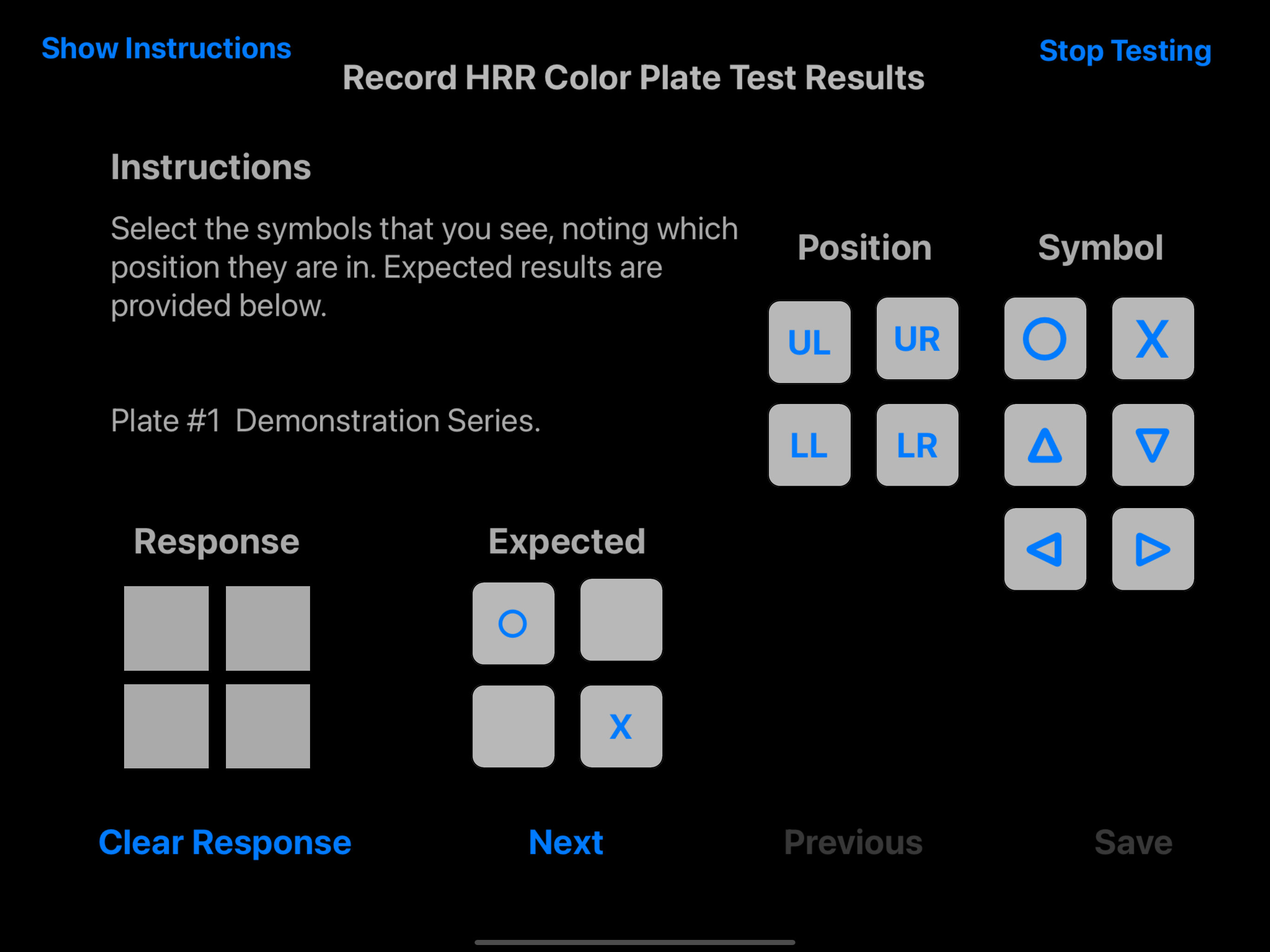Viewport: 1270px width, 952px height.
Task: Show the testing instructions
Action: (x=166, y=49)
